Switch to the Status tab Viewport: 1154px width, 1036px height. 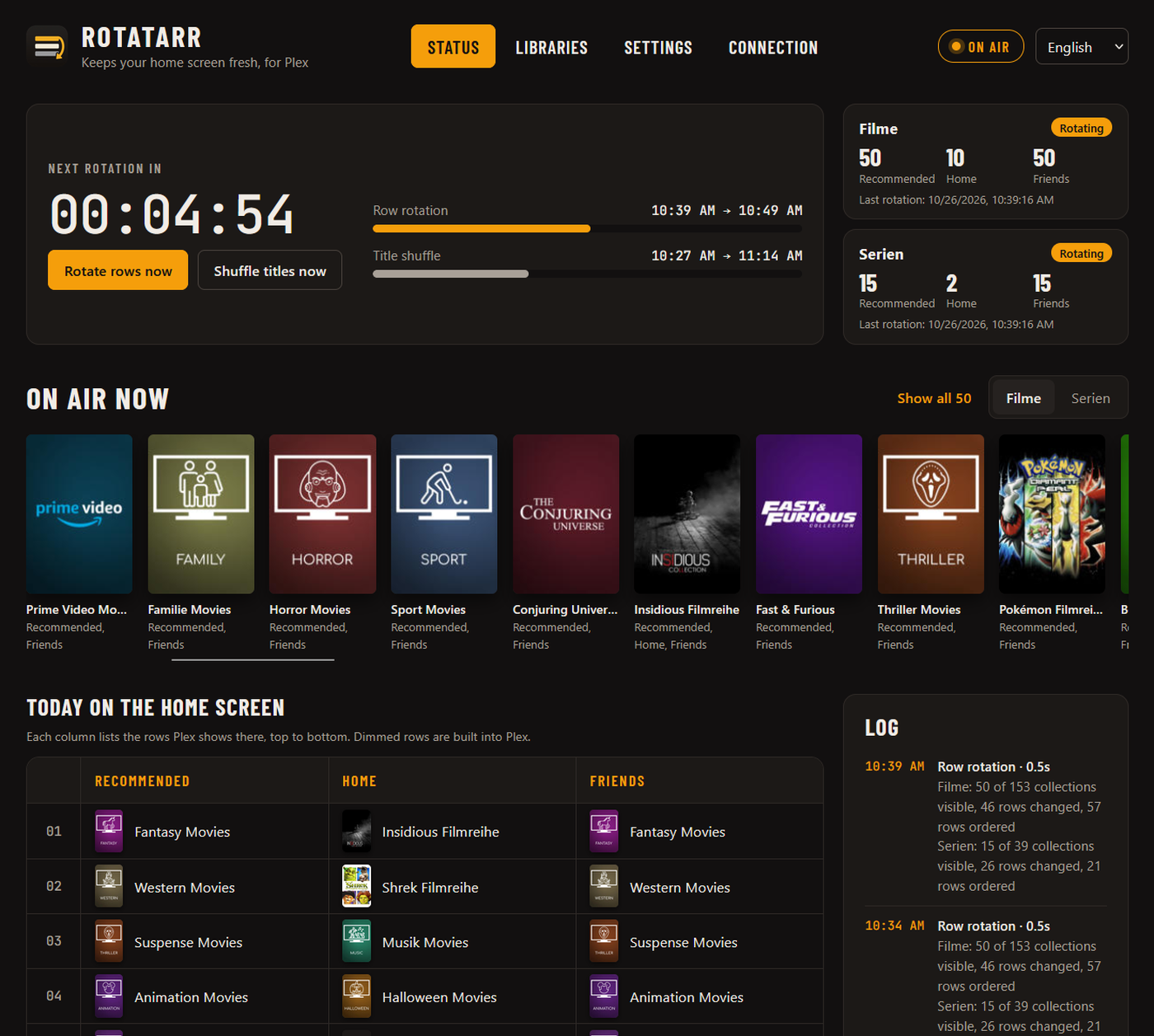(453, 47)
